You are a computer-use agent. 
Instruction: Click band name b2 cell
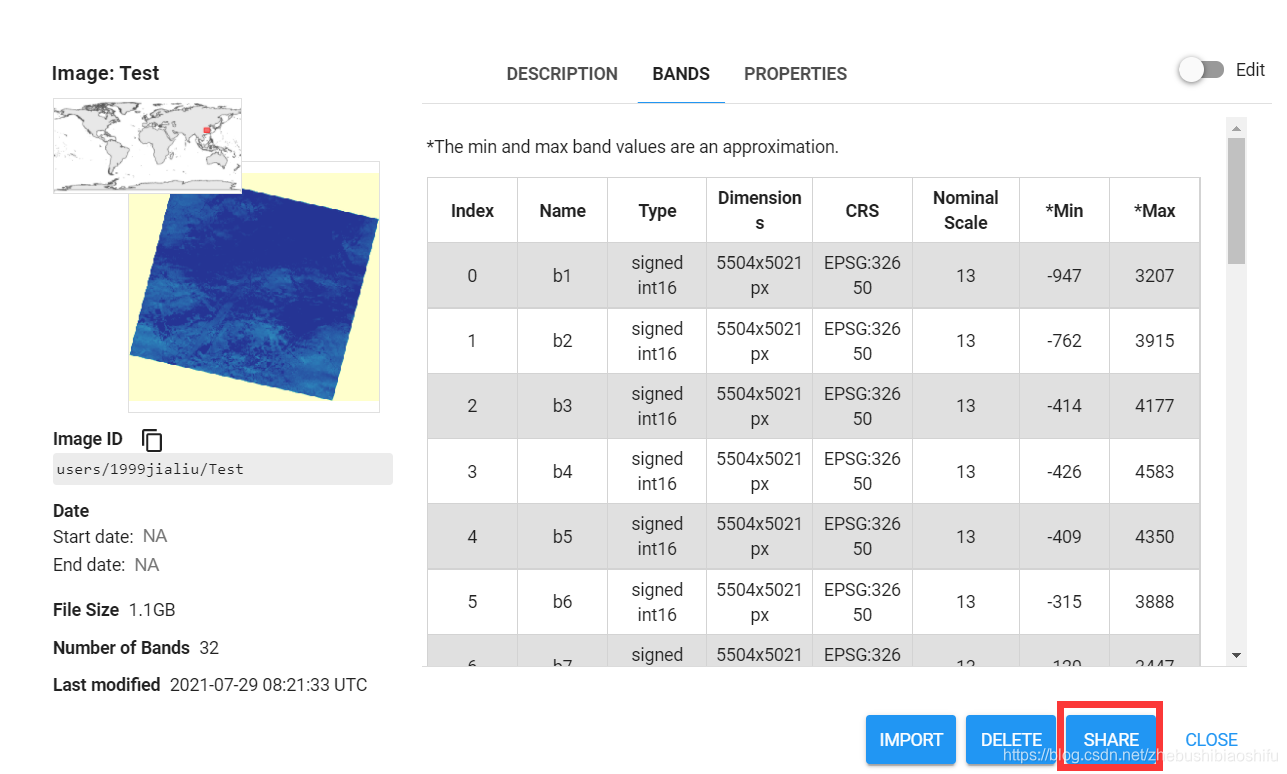pos(562,341)
